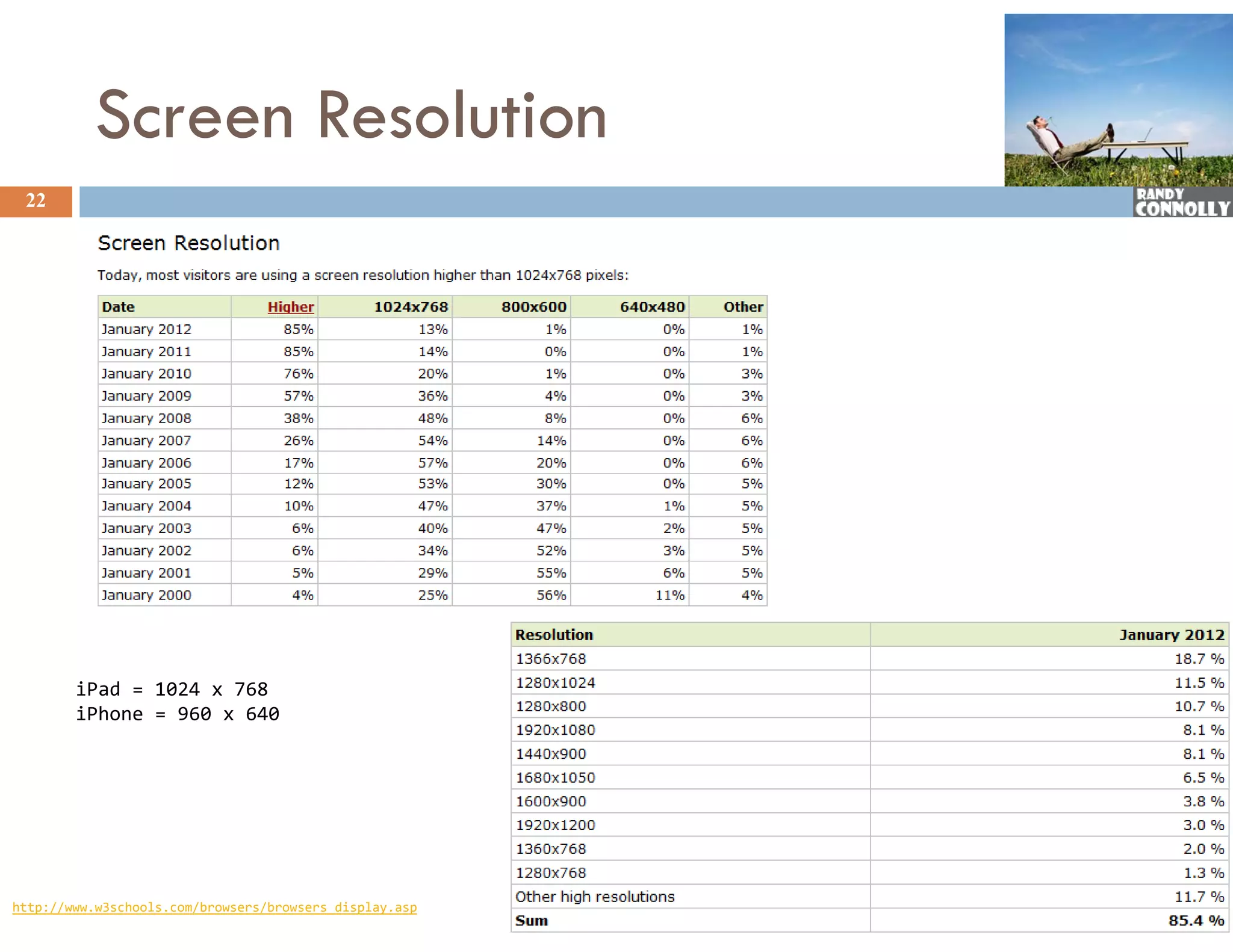Select the 1280x1024 resolution row

(x=870, y=682)
